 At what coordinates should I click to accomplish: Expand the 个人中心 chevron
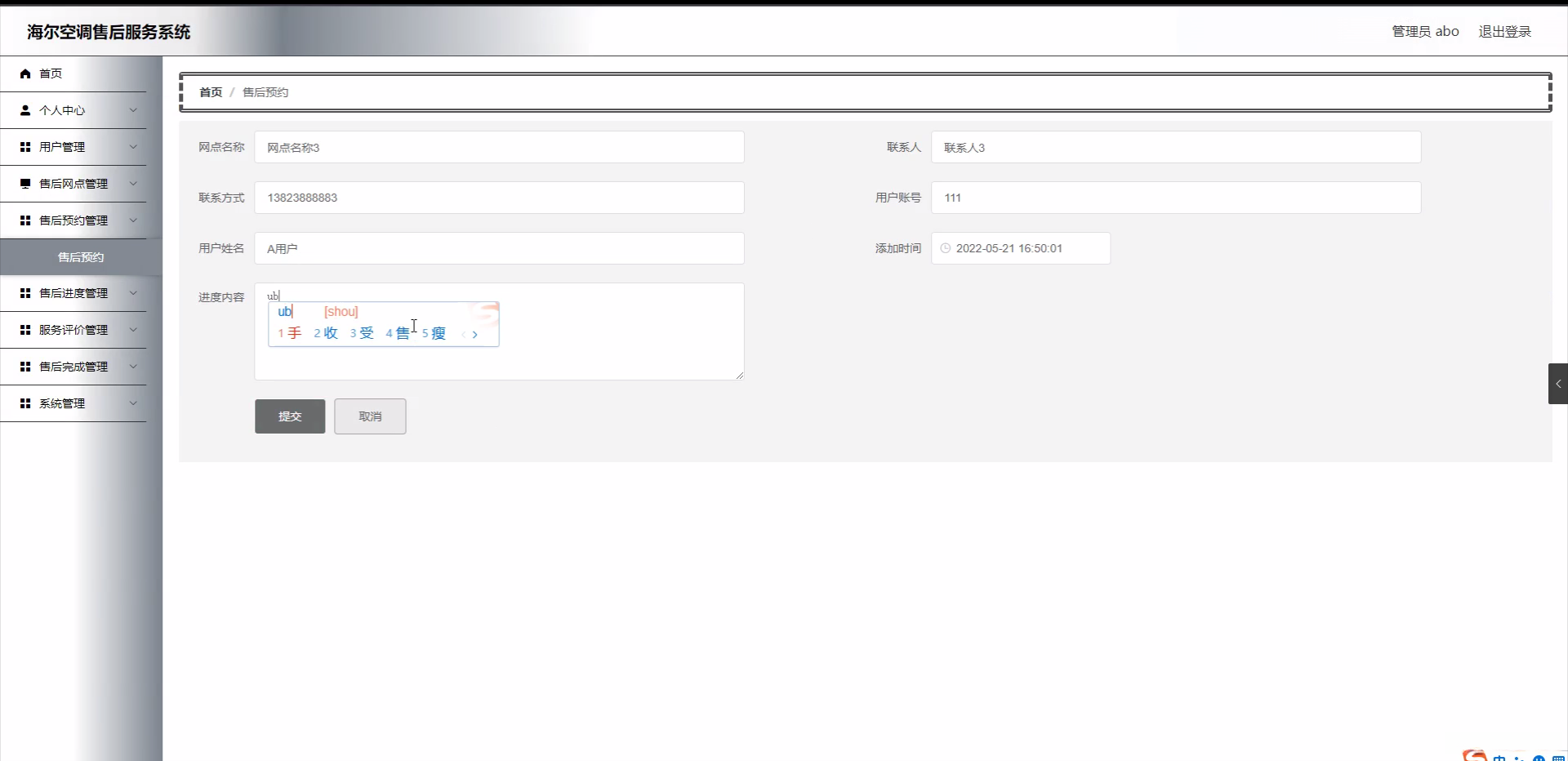pyautogui.click(x=133, y=110)
